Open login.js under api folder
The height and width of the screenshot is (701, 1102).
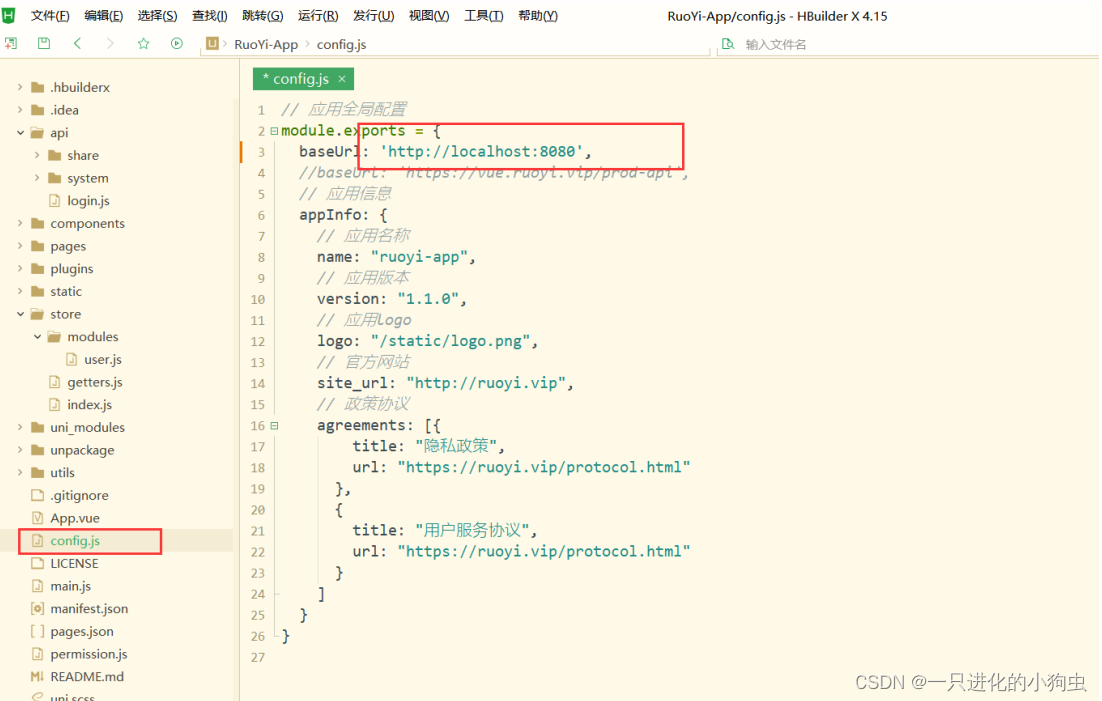coord(88,201)
